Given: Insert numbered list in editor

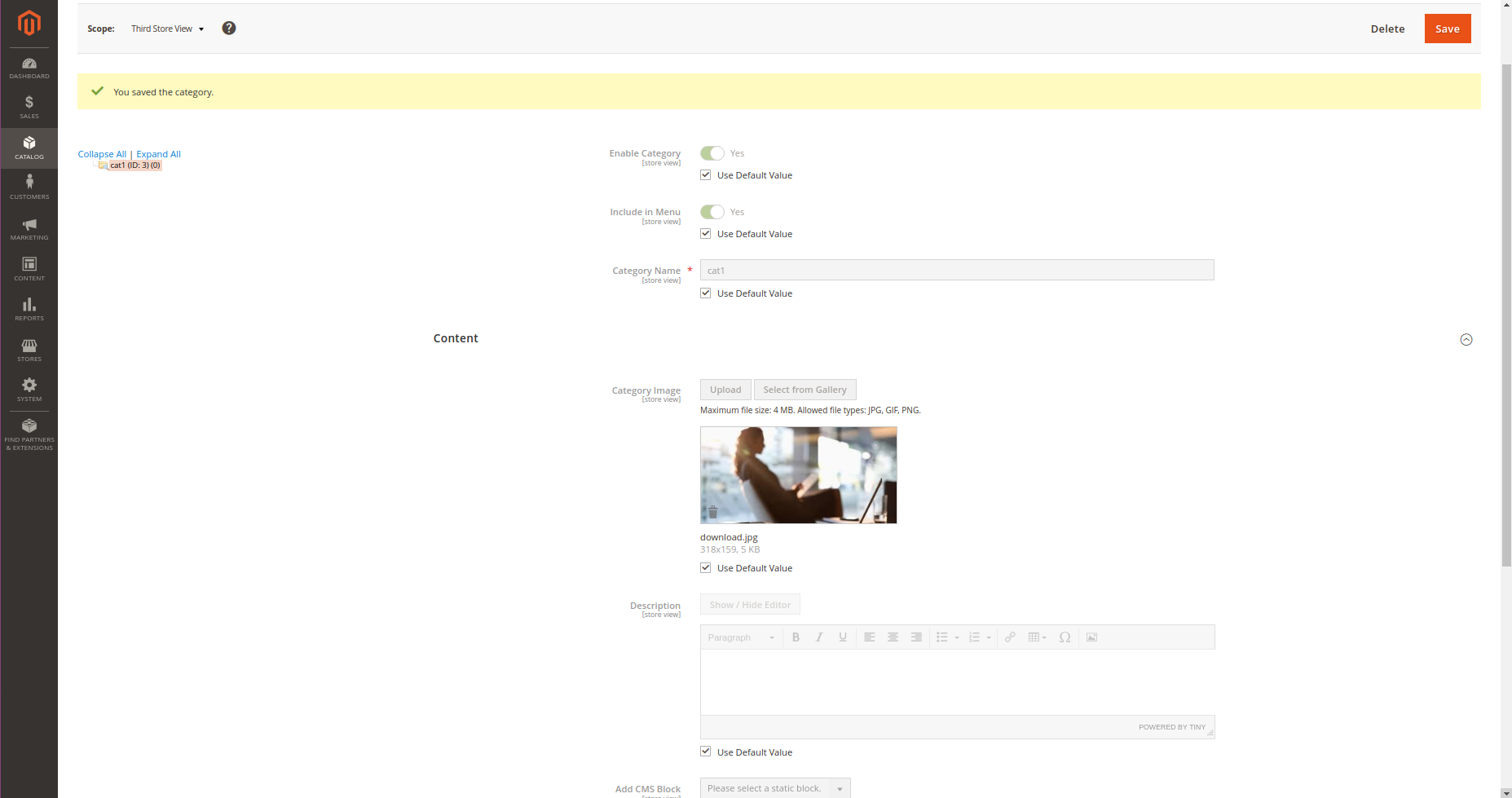Looking at the screenshot, I should coord(974,637).
